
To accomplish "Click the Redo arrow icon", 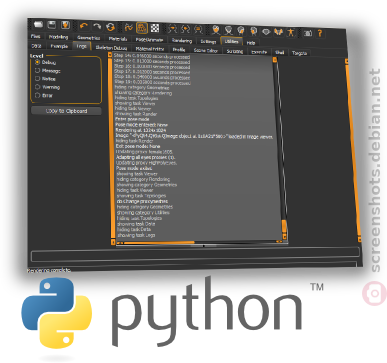I will pos(97,26).
